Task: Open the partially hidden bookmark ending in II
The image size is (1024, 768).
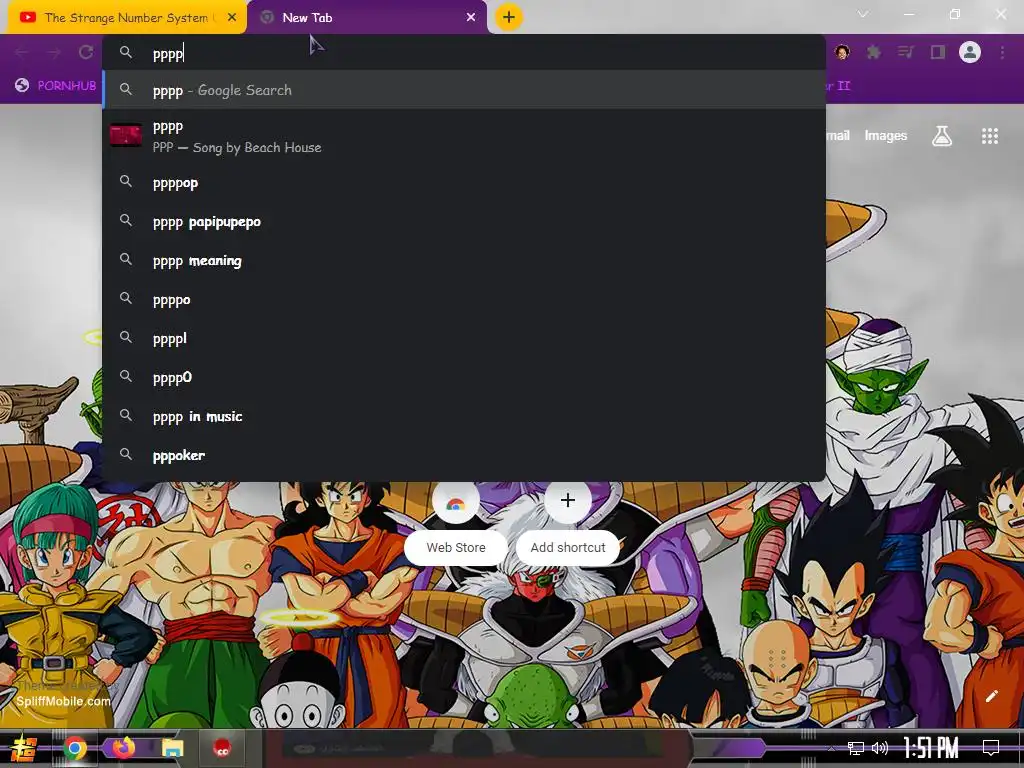Action: tap(839, 86)
